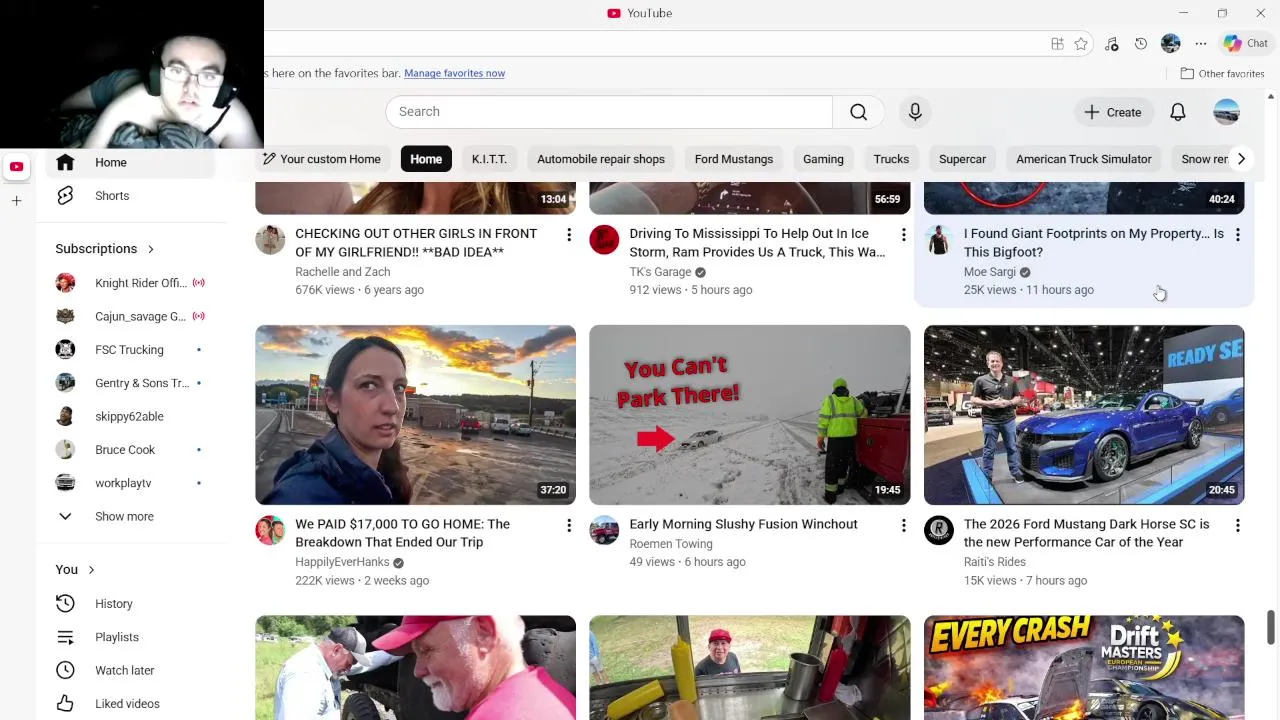Open Watch later in the sidebar
The height and width of the screenshot is (720, 1280).
click(x=130, y=670)
